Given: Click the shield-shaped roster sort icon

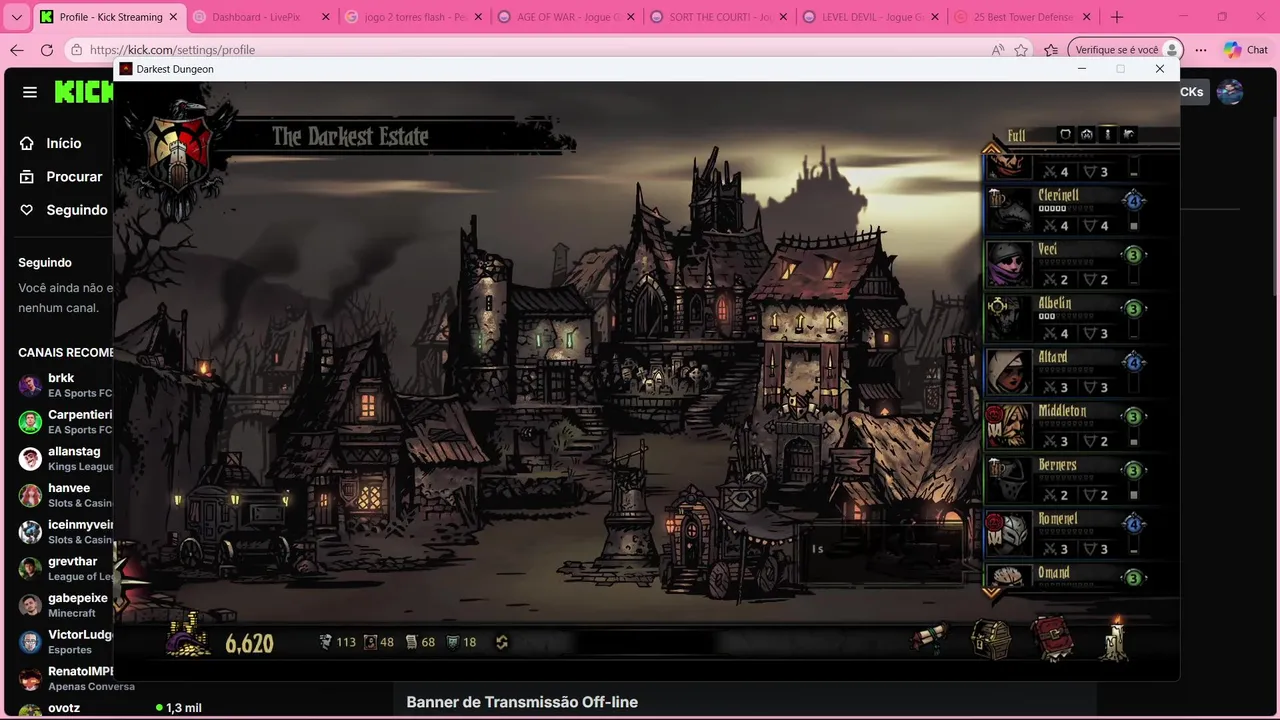Looking at the screenshot, I should point(1065,134).
